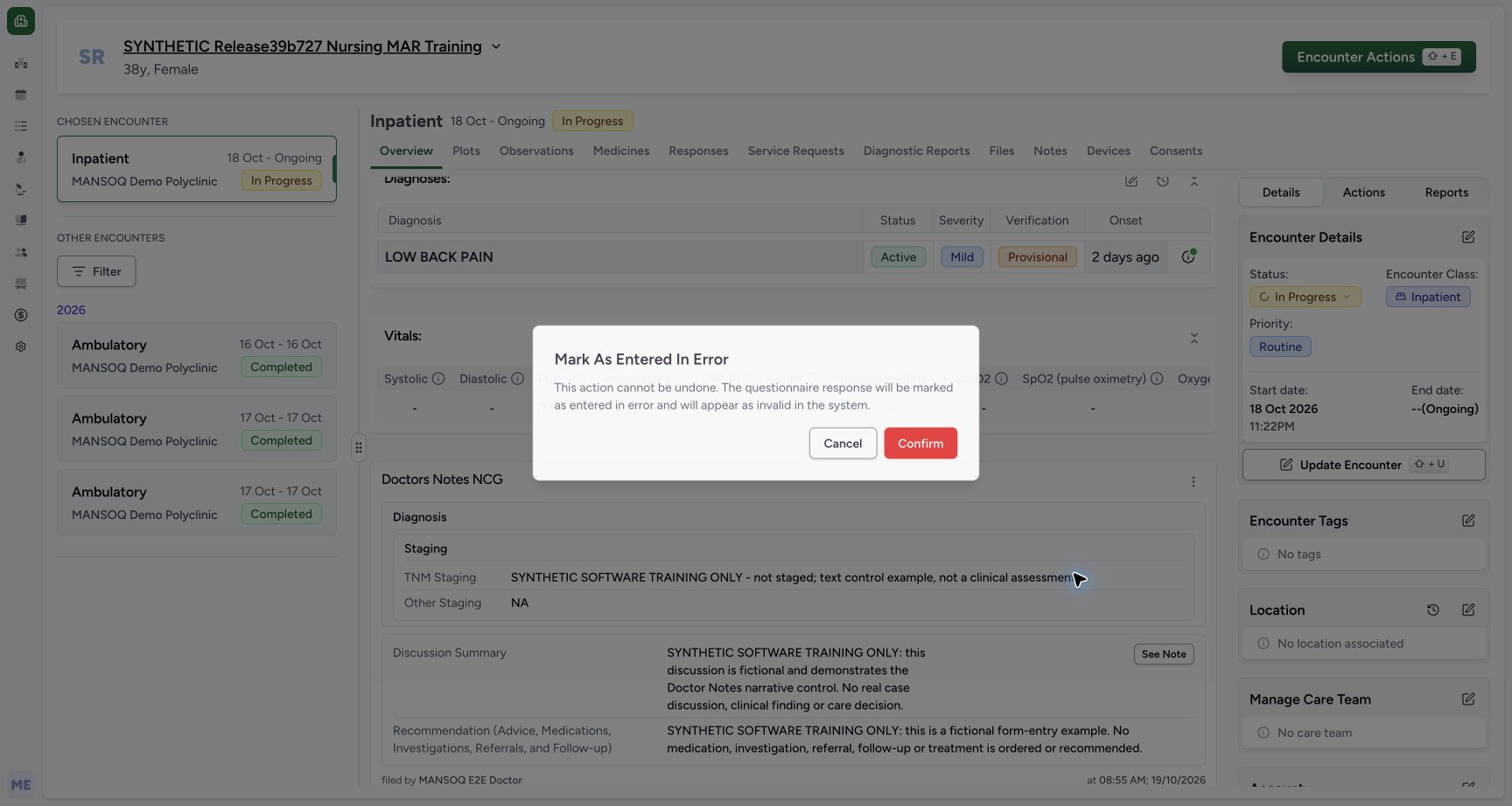Open the green facility logo icon in sidebar
The height and width of the screenshot is (806, 1512).
point(21,21)
